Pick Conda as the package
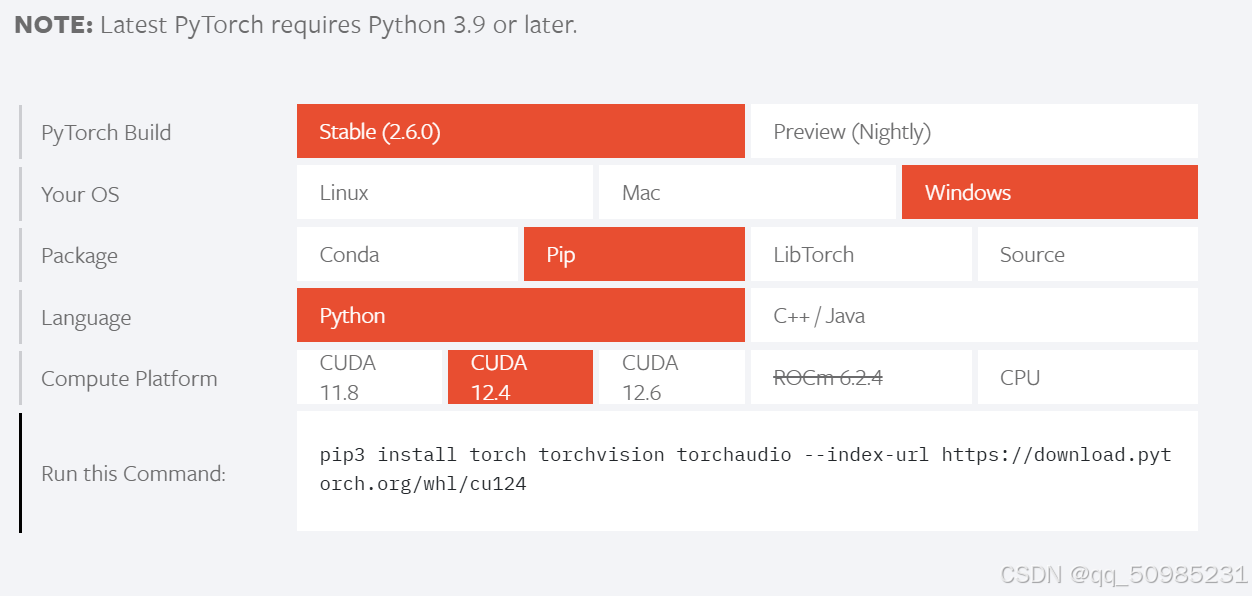This screenshot has height=596, width=1252. pos(407,254)
